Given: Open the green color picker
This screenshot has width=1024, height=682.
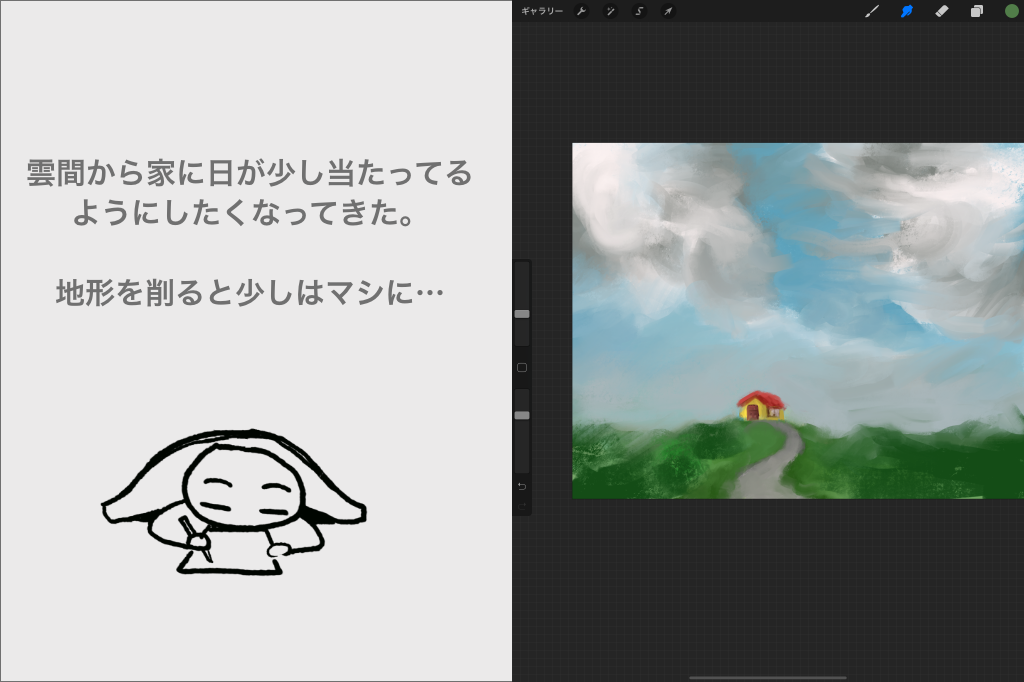Looking at the screenshot, I should [x=1011, y=11].
